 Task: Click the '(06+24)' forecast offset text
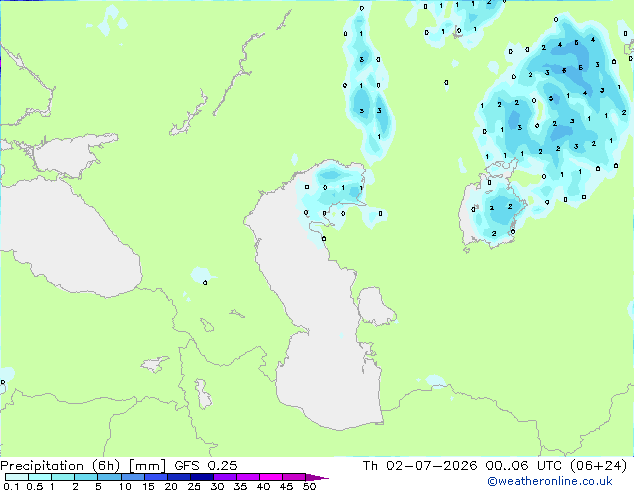coord(598,466)
